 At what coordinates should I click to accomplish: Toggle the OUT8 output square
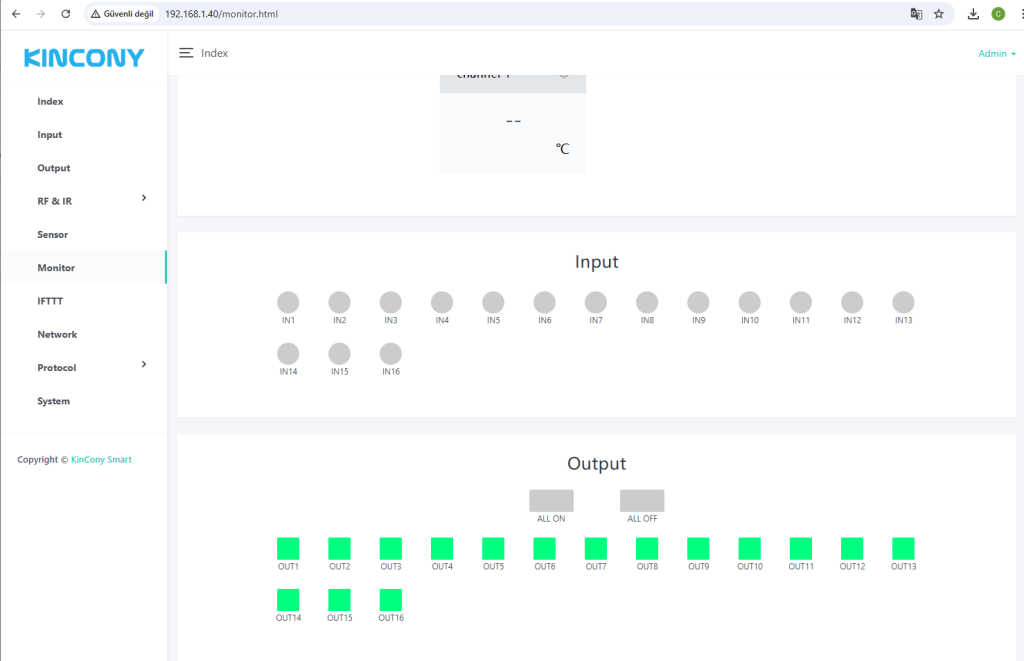(x=647, y=548)
